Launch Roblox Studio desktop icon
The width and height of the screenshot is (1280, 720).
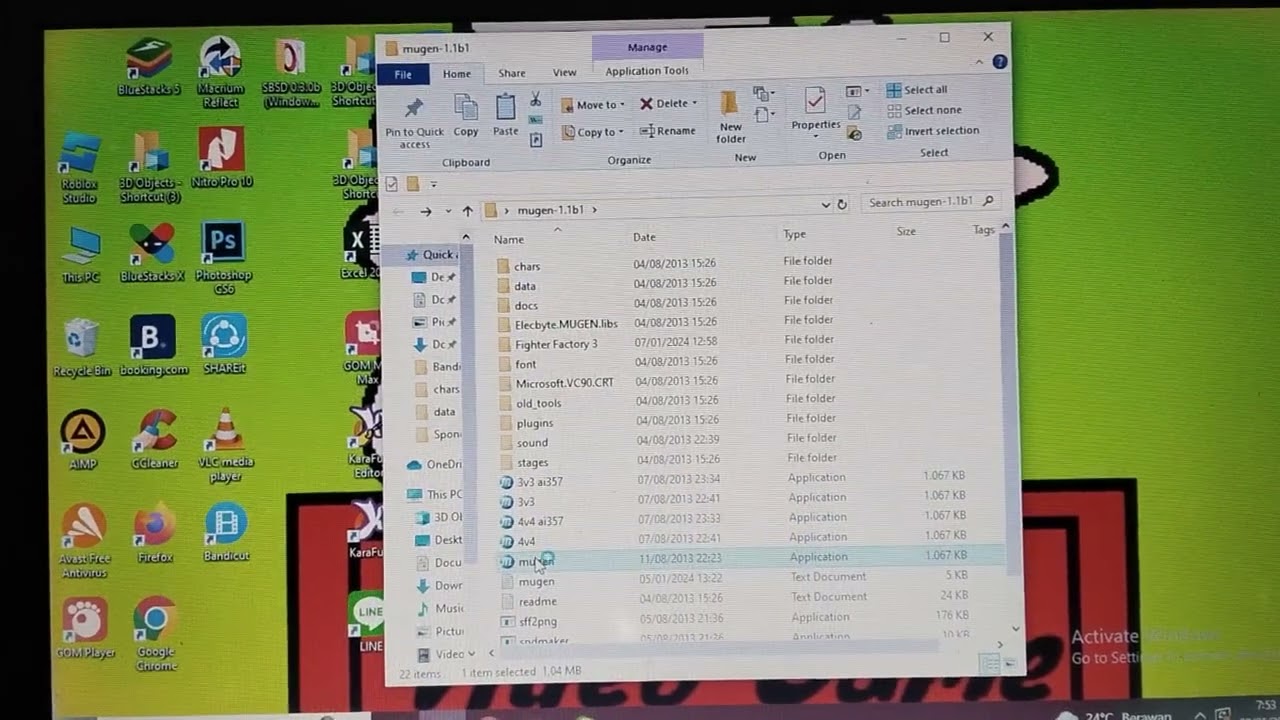[x=80, y=167]
